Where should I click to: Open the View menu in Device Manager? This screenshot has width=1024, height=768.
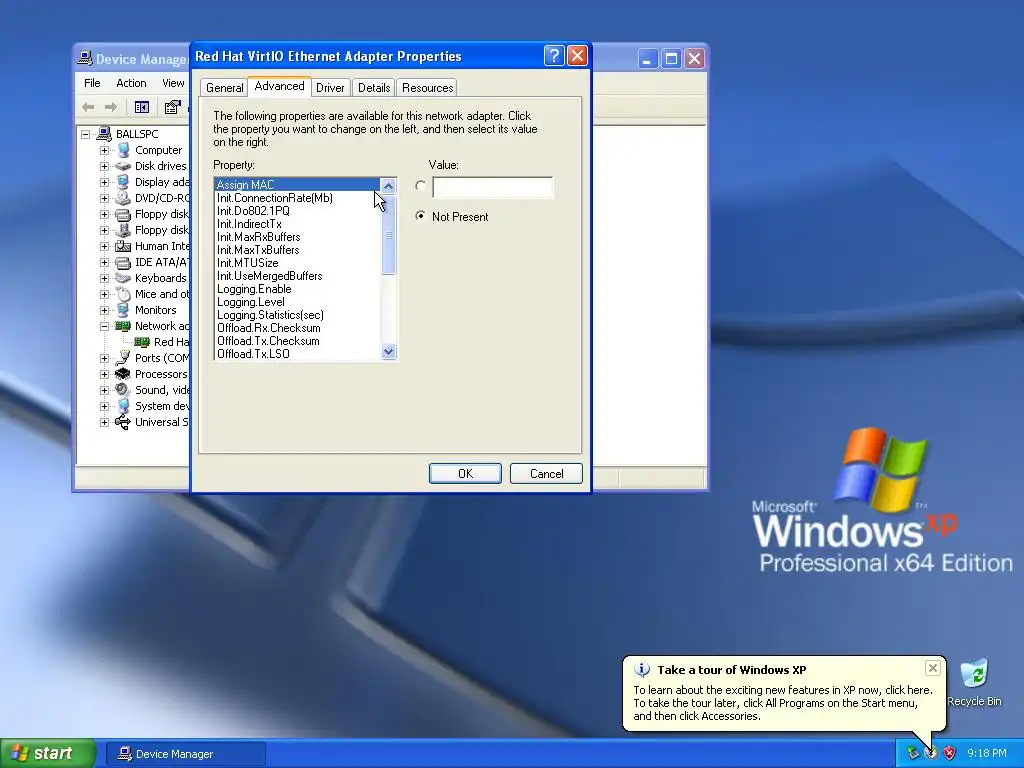click(173, 83)
